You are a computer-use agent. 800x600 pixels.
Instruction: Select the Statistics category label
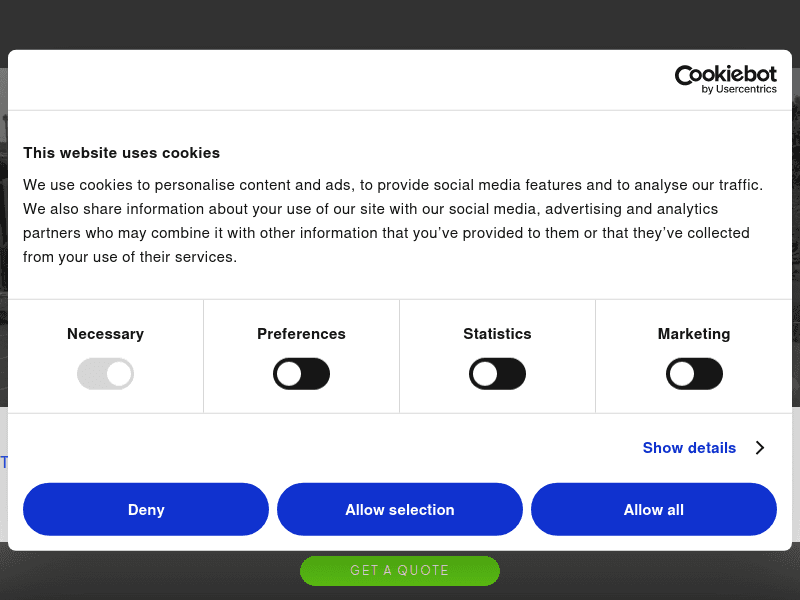tap(497, 334)
